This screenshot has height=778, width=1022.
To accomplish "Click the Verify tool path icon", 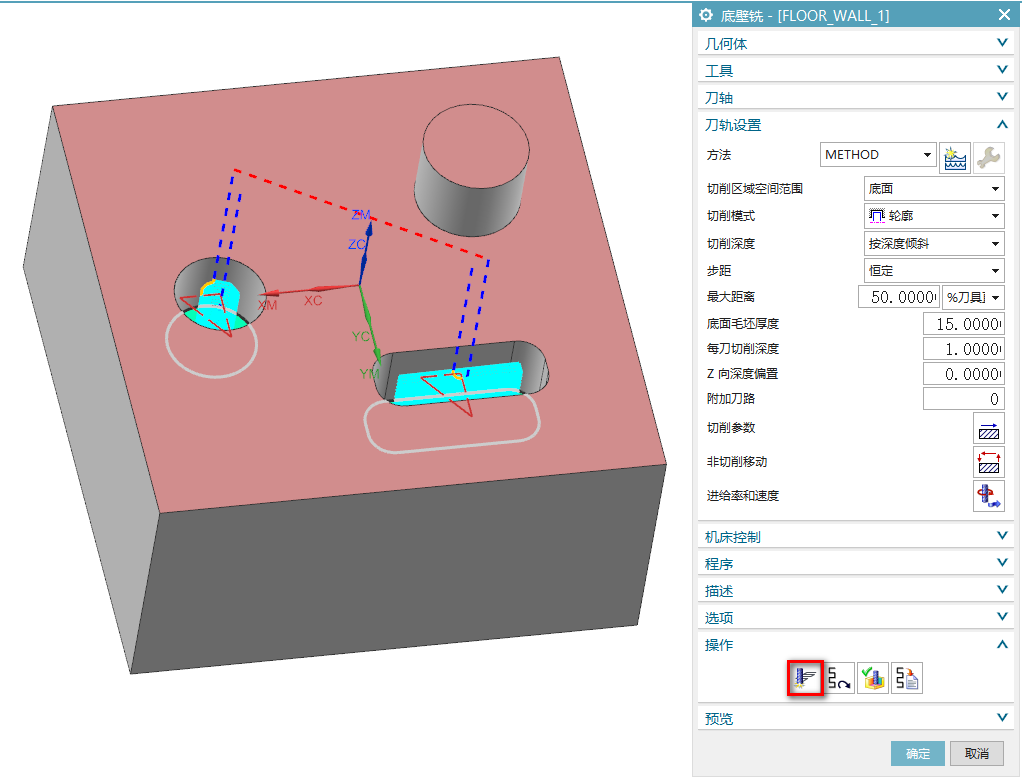I will pyautogui.click(x=873, y=678).
